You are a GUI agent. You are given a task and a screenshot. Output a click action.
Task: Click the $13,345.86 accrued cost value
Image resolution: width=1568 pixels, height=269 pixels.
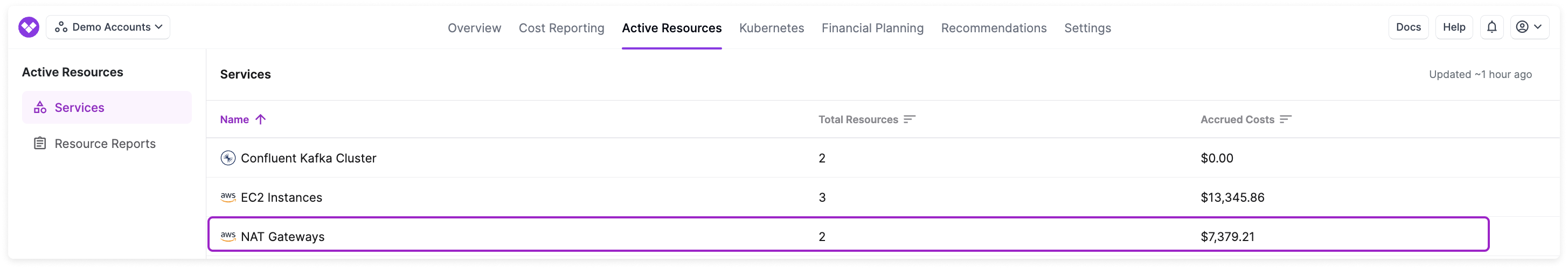pyautogui.click(x=1232, y=197)
